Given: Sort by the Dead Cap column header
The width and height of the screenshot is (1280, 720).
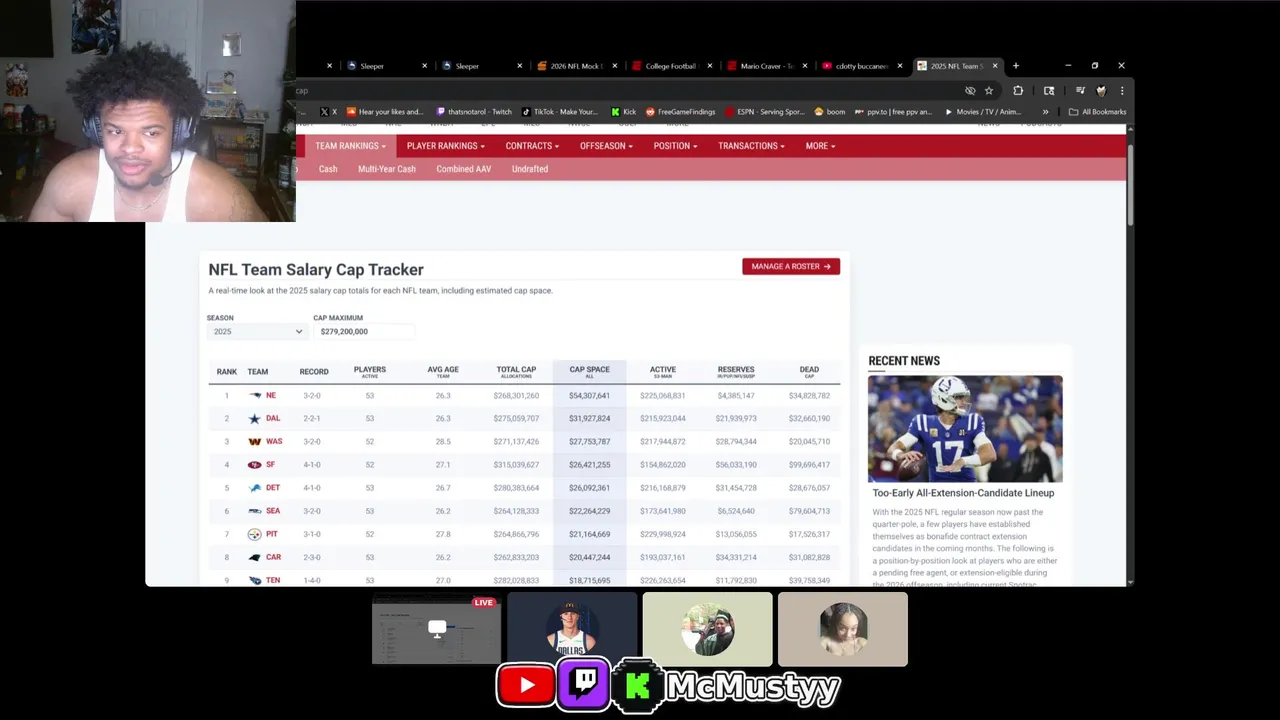Looking at the screenshot, I should click(x=809, y=371).
